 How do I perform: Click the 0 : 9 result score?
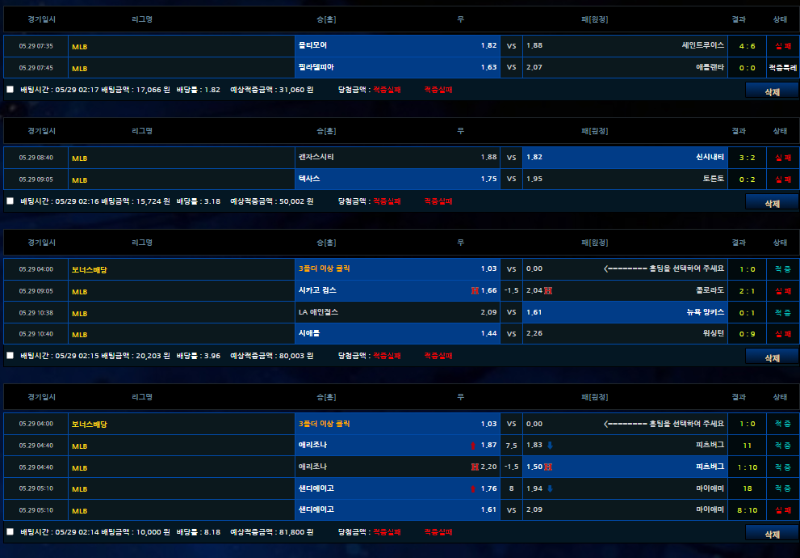click(747, 334)
